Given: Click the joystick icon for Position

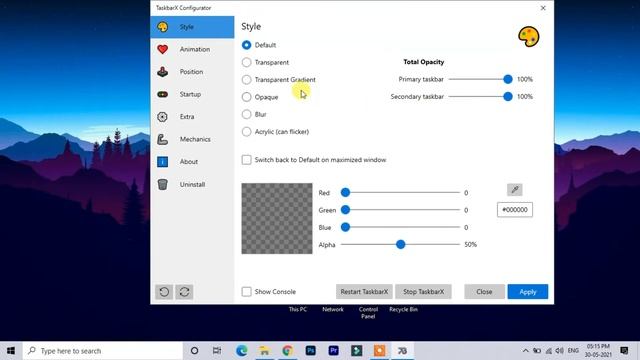Looking at the screenshot, I should 162,72.
